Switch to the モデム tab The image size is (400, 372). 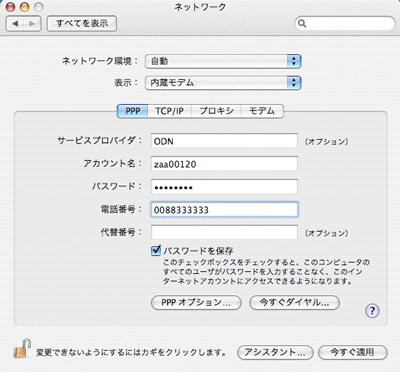click(x=262, y=111)
